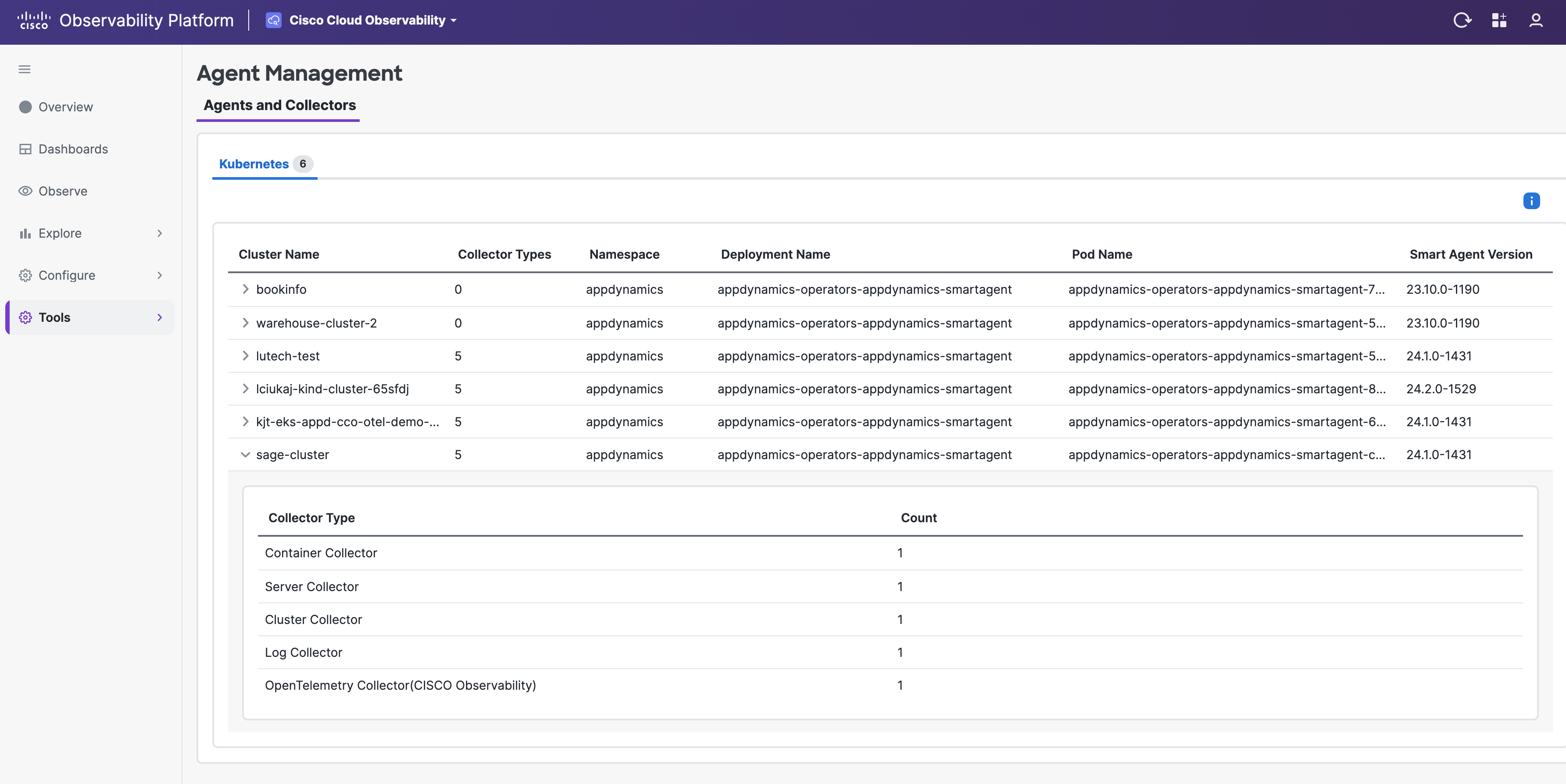Click the sage-cluster pod name cell
Image resolution: width=1566 pixels, height=784 pixels.
coord(1227,455)
